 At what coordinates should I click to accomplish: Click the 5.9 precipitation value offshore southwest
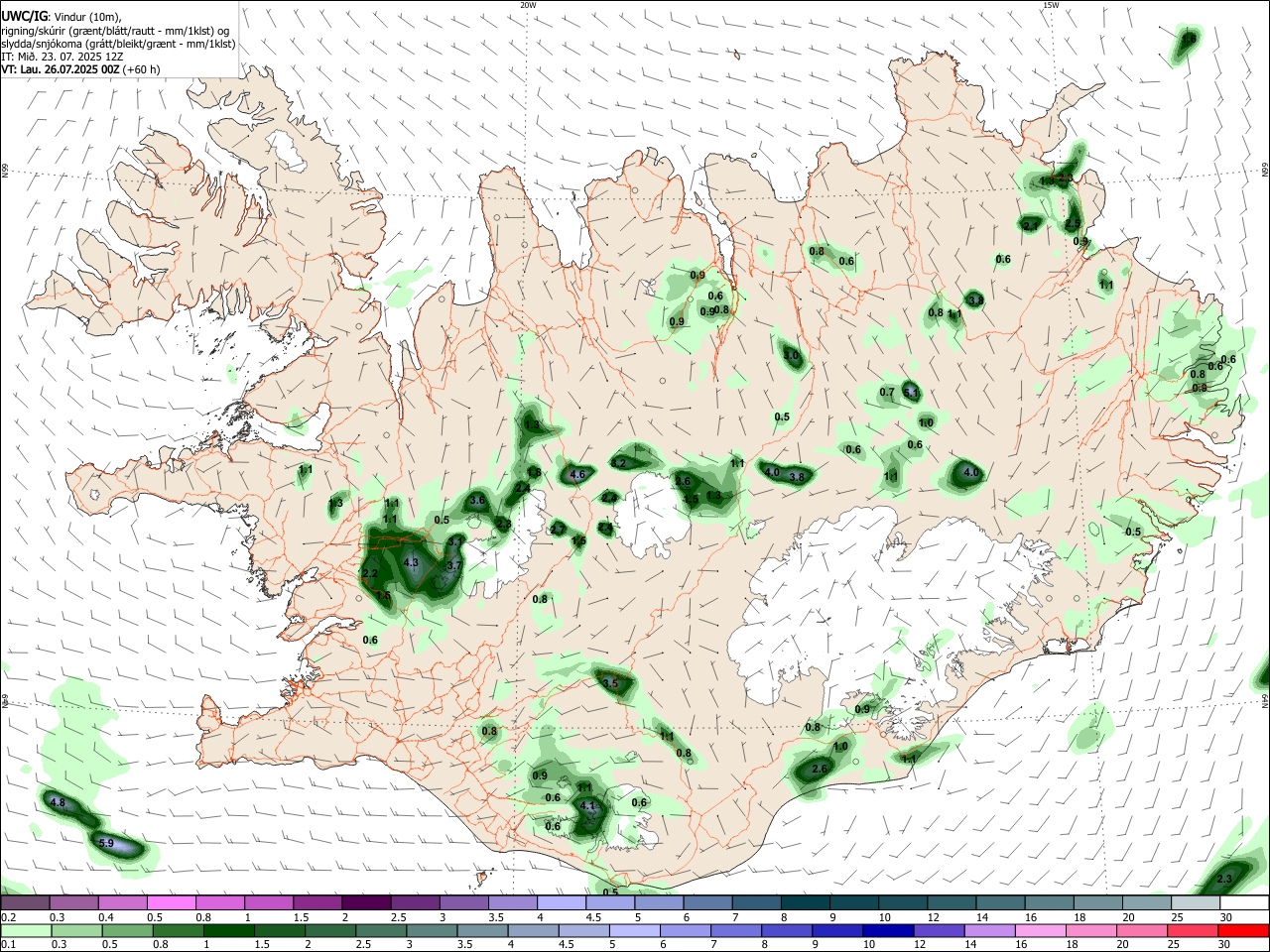point(108,844)
